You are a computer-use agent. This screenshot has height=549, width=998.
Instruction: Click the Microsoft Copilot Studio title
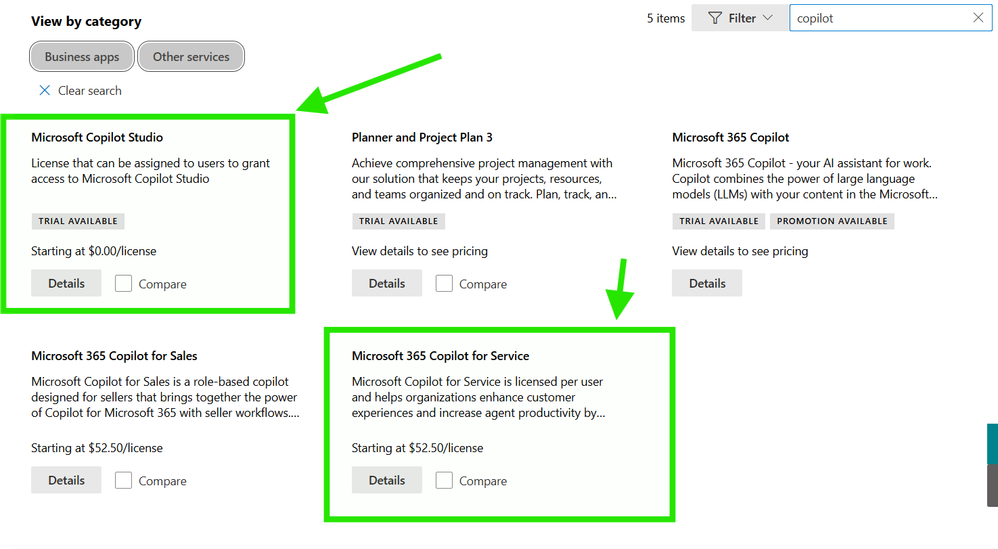[97, 137]
